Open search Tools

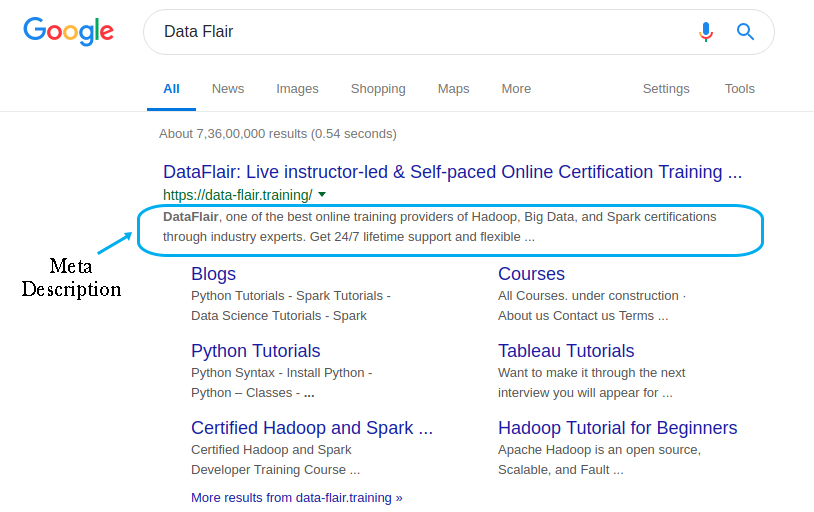coord(740,89)
